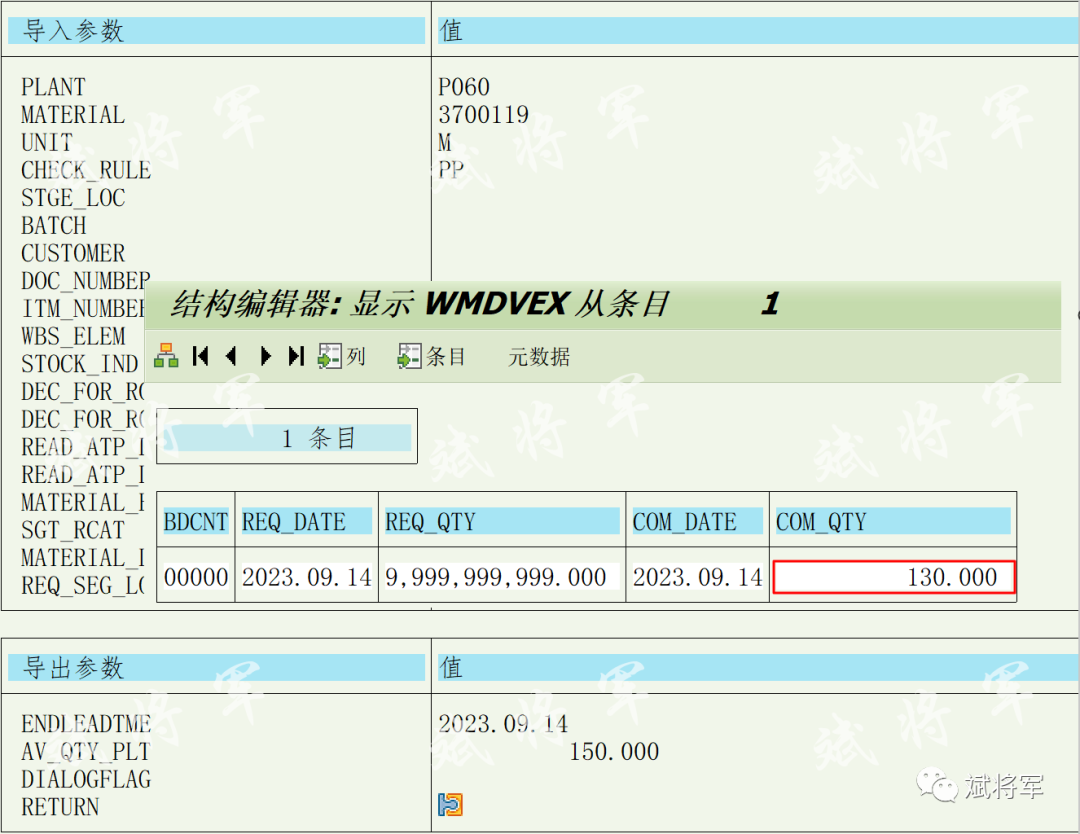Select REQ_QTY value 9,999,999,999.000
This screenshot has height=834, width=1080.
[x=496, y=577]
